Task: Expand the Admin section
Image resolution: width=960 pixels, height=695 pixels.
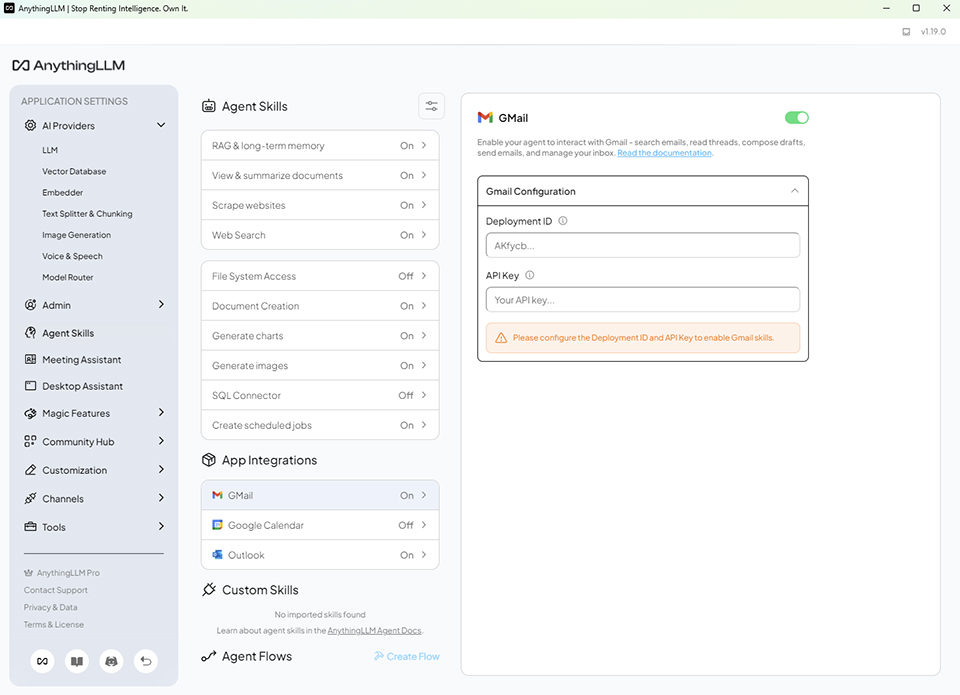Action: click(x=161, y=304)
